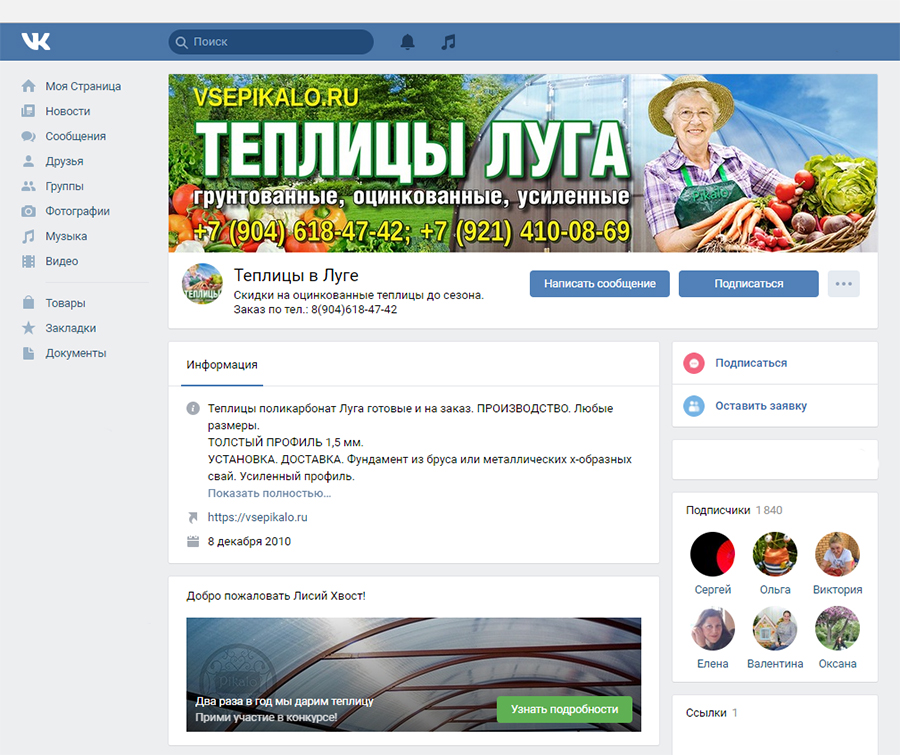Screen dimensions: 900x755
Task: Open subscriber Виктория's avatar
Action: [837, 554]
